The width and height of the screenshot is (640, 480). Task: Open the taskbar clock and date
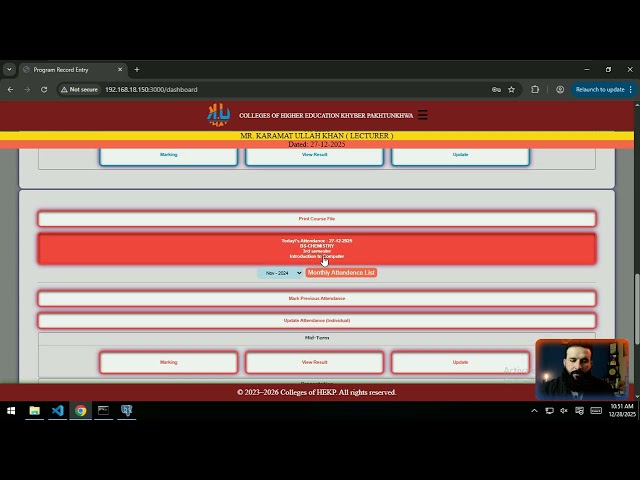tap(622, 411)
